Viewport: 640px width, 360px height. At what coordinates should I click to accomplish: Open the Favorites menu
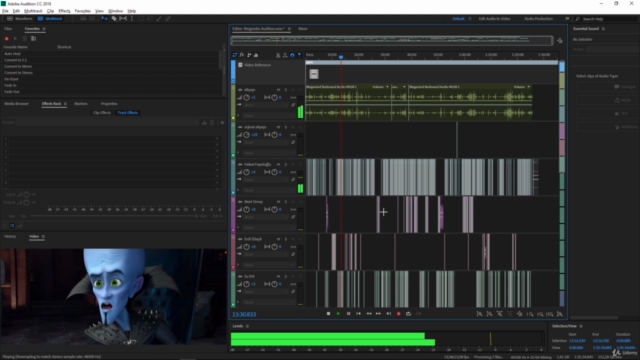82,11
